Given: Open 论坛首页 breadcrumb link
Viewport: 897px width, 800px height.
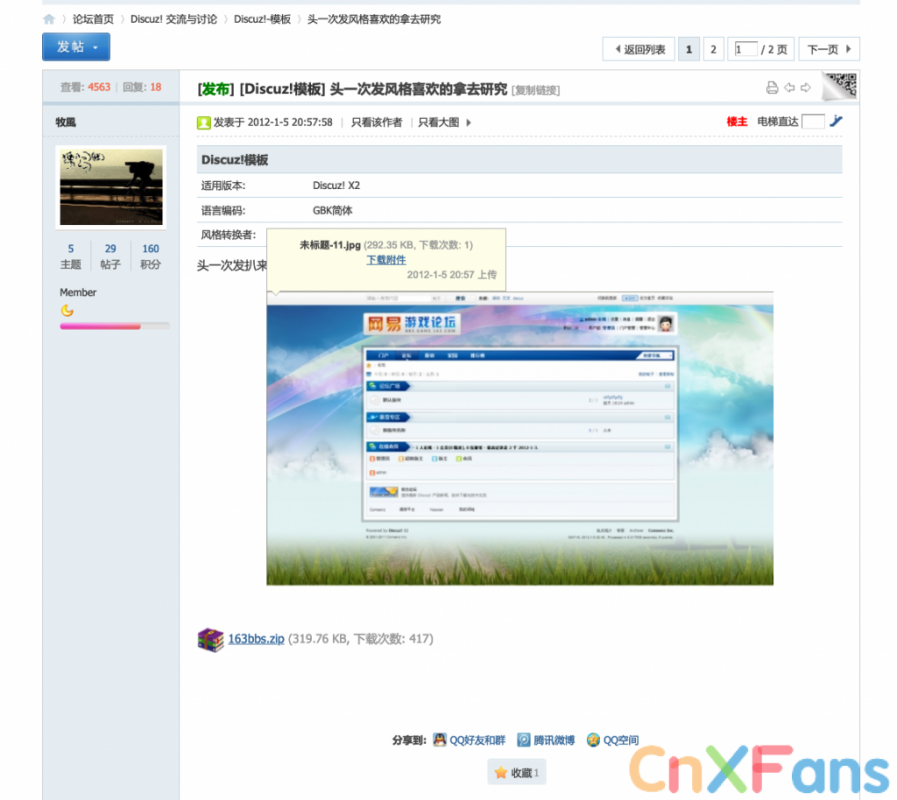Looking at the screenshot, I should [93, 19].
